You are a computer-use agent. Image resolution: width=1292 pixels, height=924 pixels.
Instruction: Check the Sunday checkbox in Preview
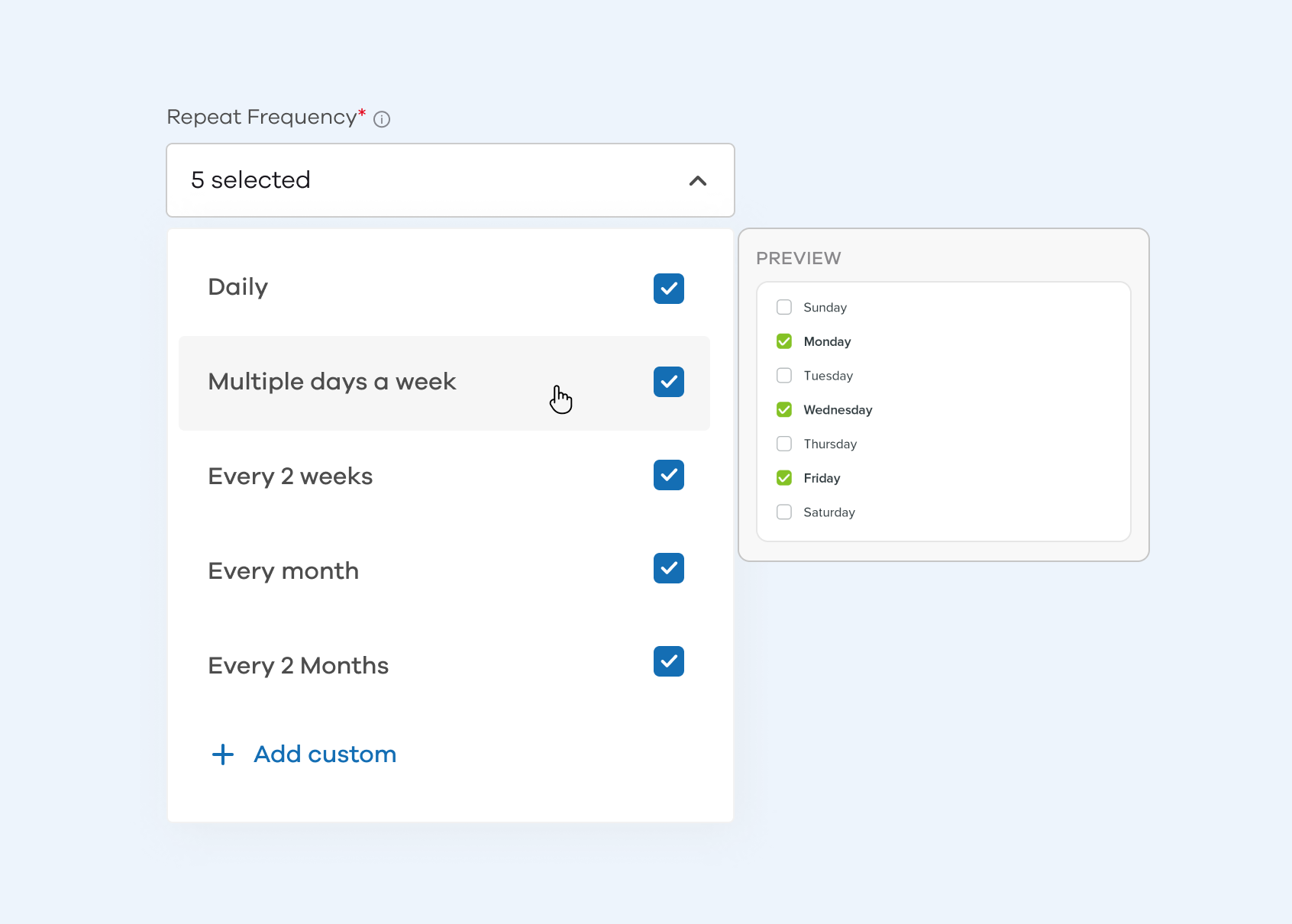(x=784, y=307)
